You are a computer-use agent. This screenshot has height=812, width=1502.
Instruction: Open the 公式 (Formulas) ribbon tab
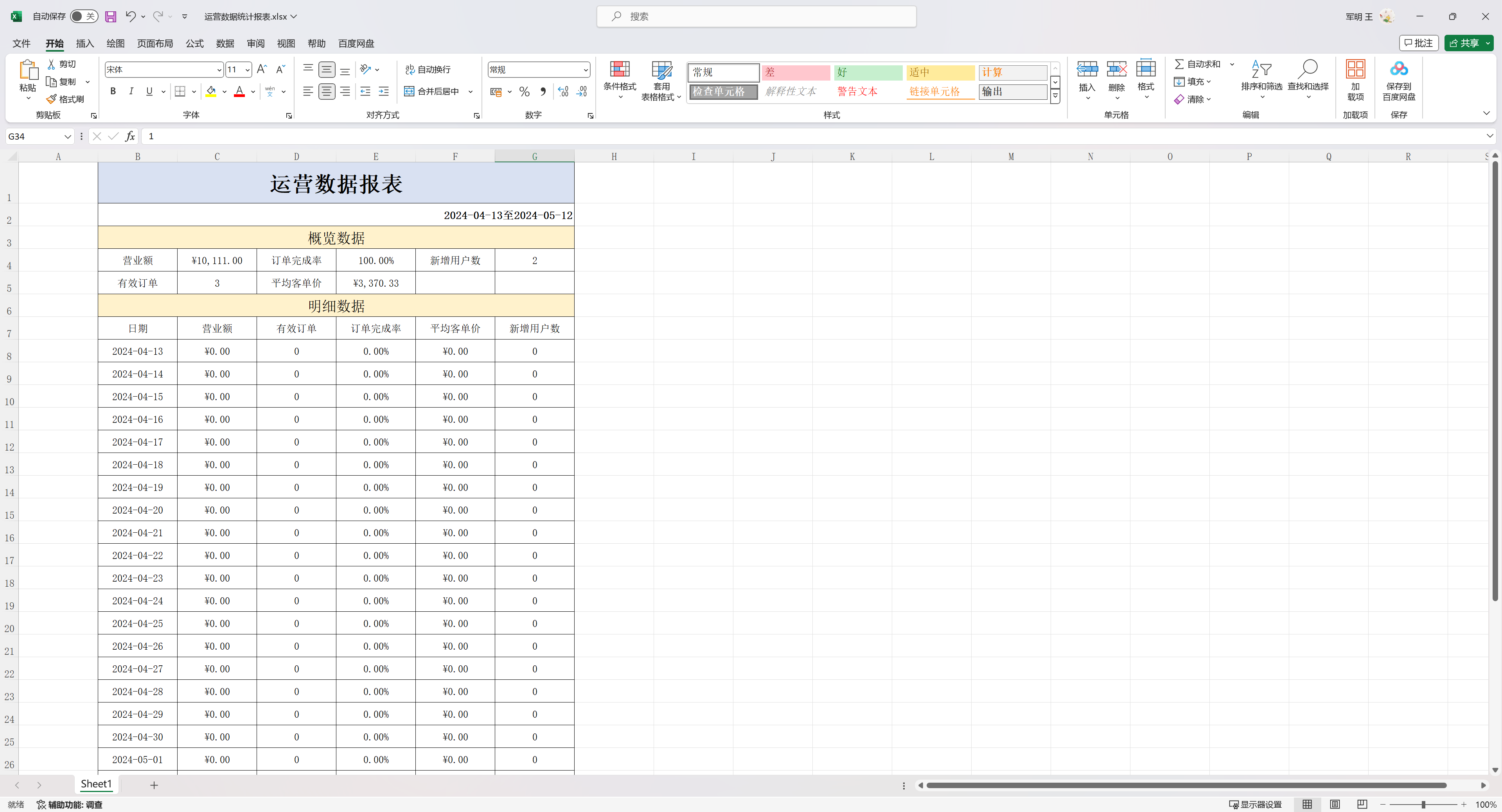click(194, 44)
